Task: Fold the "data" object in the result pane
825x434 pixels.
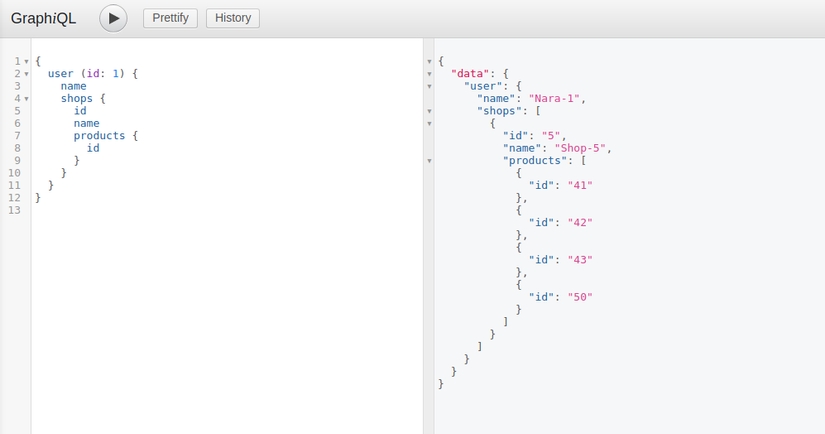Action: coord(429,74)
